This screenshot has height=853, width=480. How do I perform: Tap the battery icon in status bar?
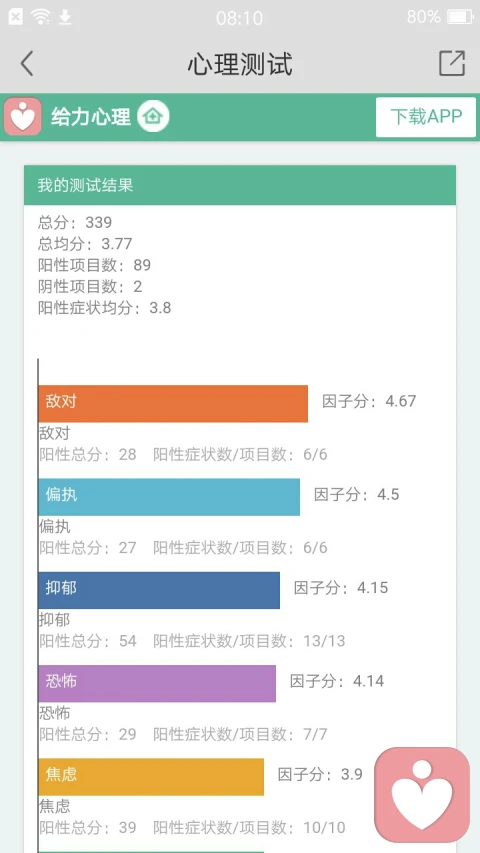point(460,17)
